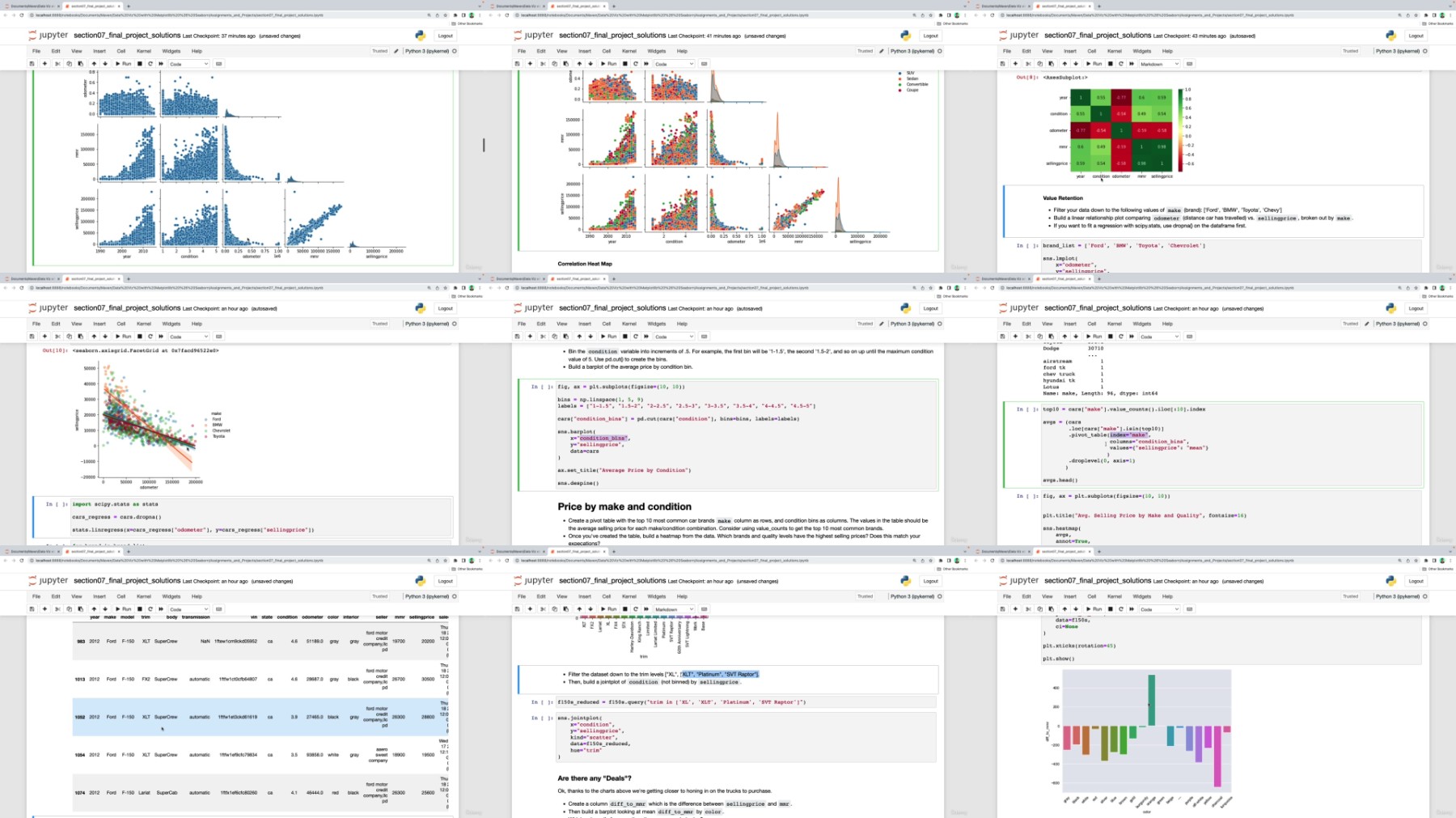The width and height of the screenshot is (1456, 818).
Task: Click Logout in diff_to_mmr barplot window
Action: point(1416,581)
